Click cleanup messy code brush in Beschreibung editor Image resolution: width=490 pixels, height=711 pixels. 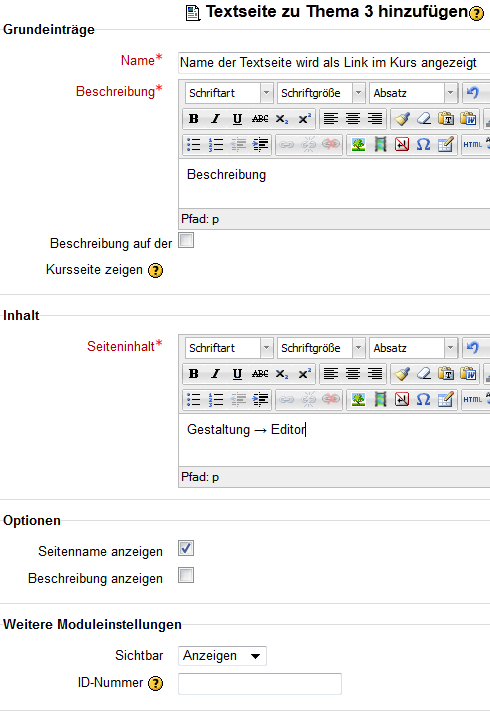(402, 119)
